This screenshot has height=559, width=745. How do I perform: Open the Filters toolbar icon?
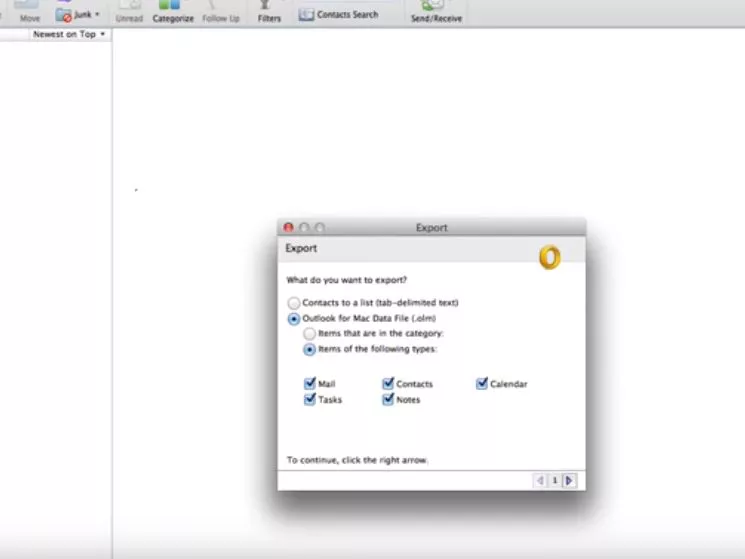[266, 5]
